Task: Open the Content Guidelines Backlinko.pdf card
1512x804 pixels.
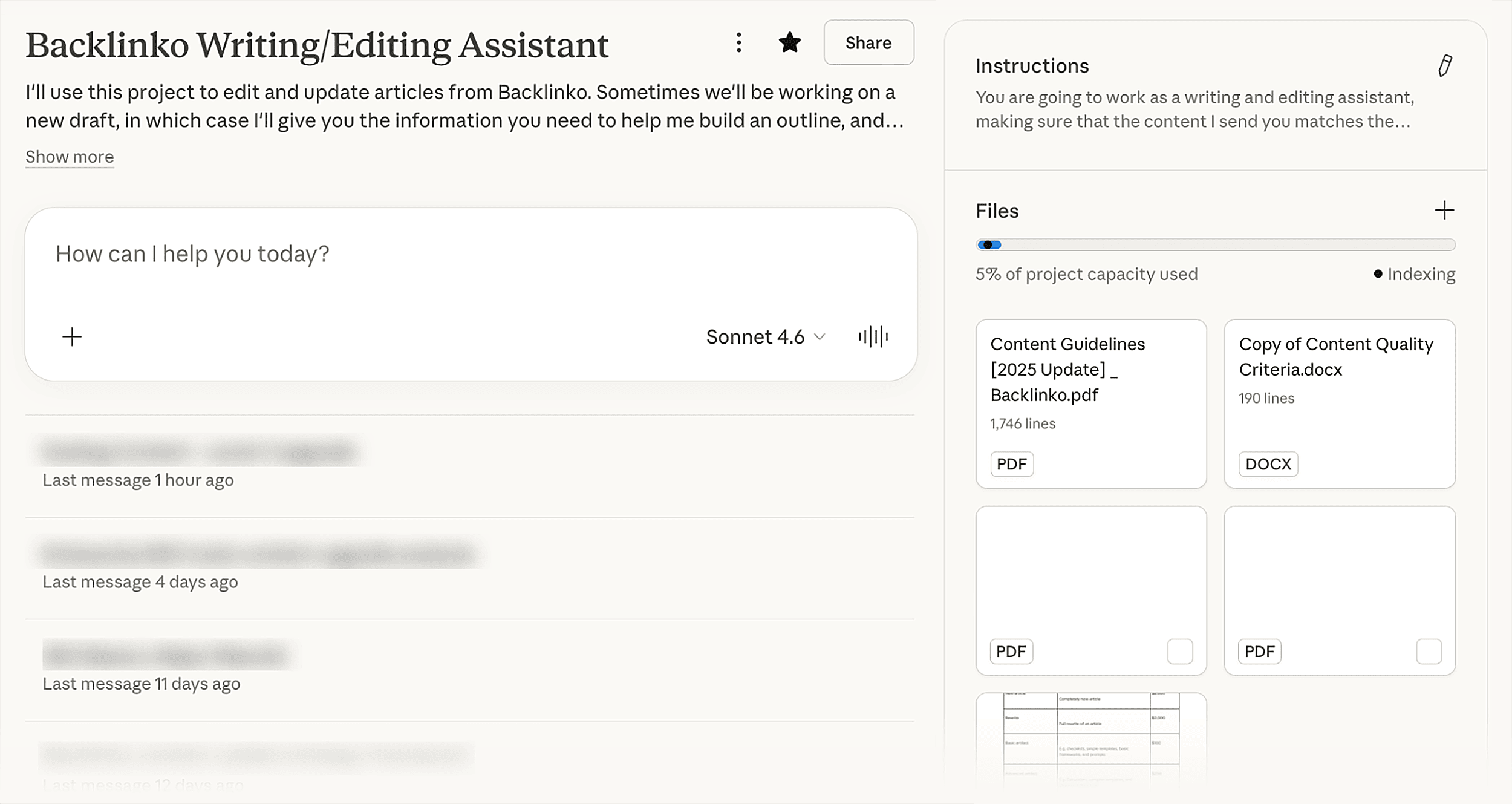Action: pos(1091,404)
